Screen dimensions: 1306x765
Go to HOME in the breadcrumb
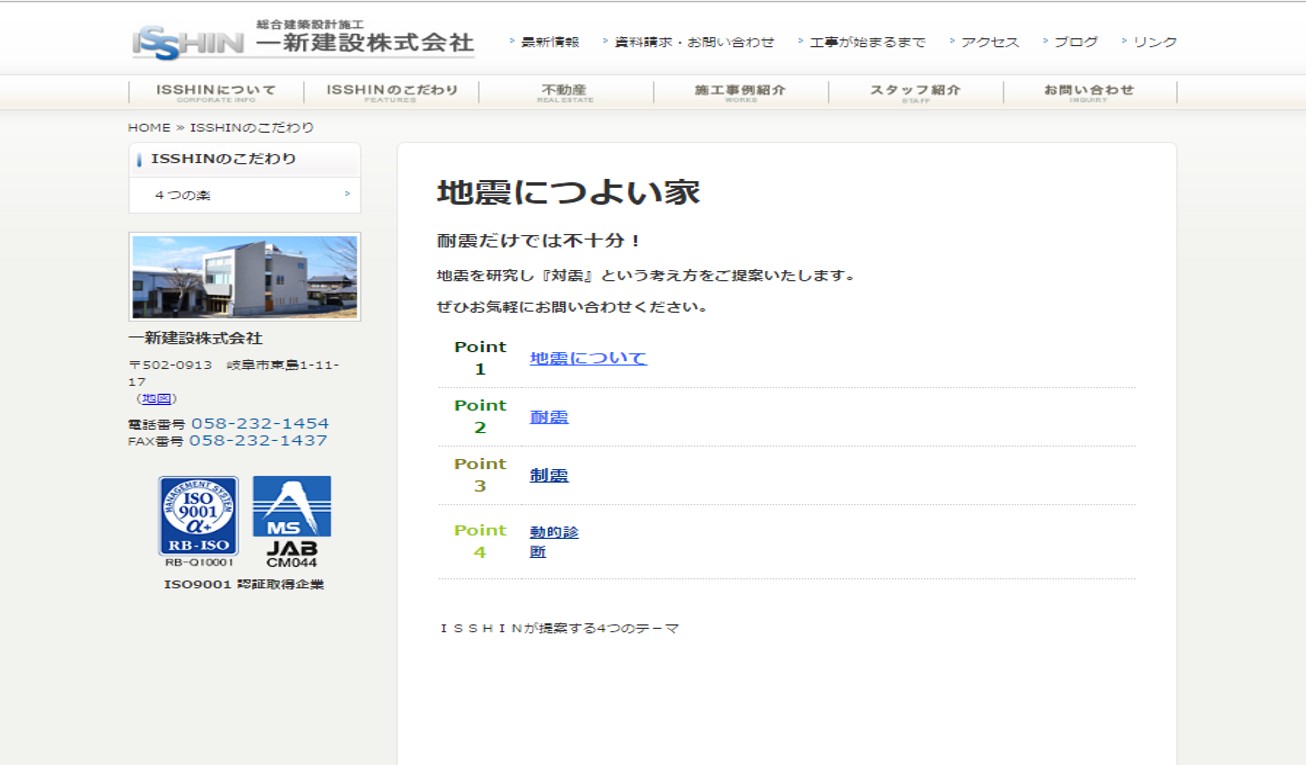pos(149,127)
